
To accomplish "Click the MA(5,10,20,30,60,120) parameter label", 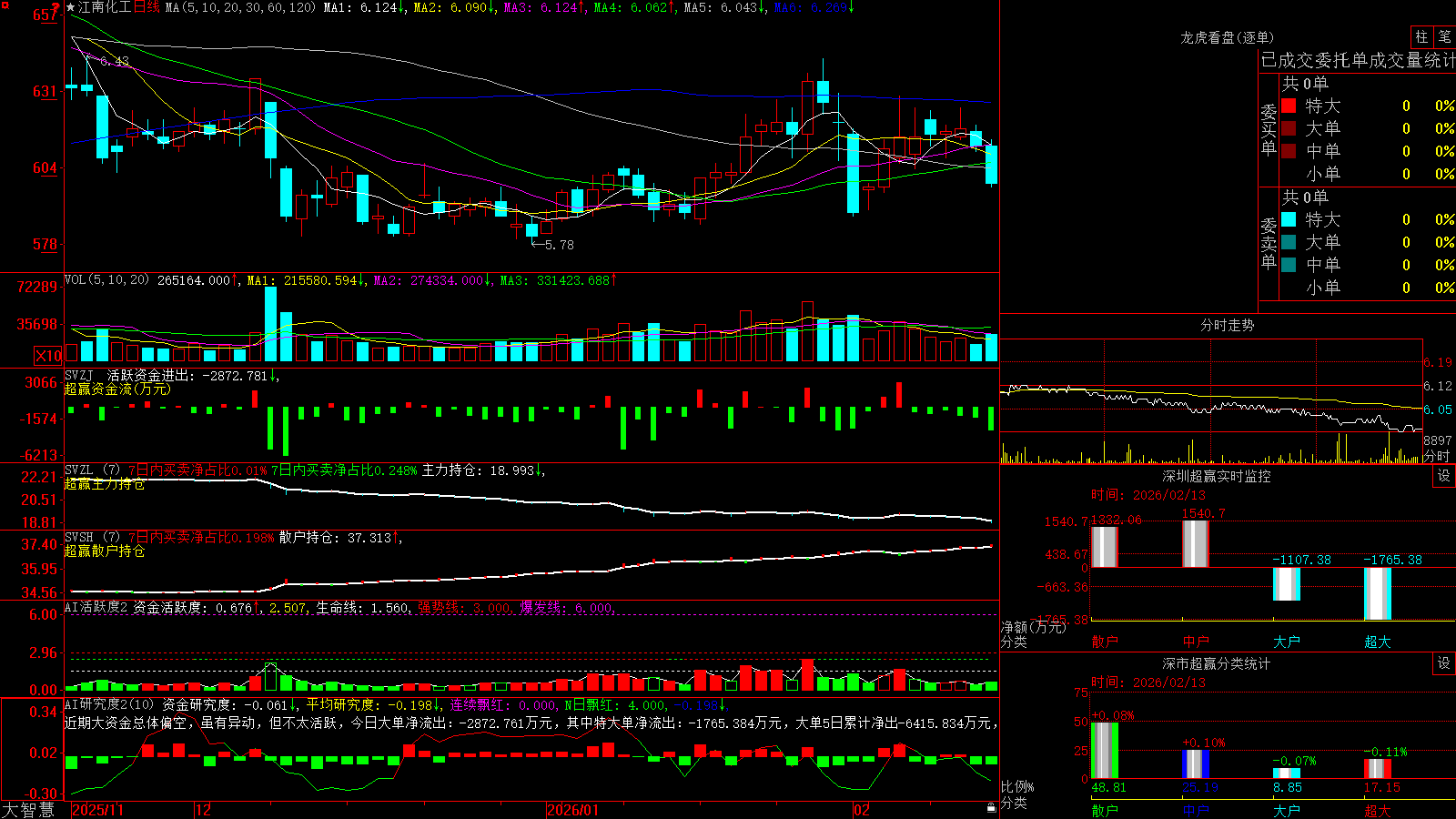I will click(x=240, y=7).
